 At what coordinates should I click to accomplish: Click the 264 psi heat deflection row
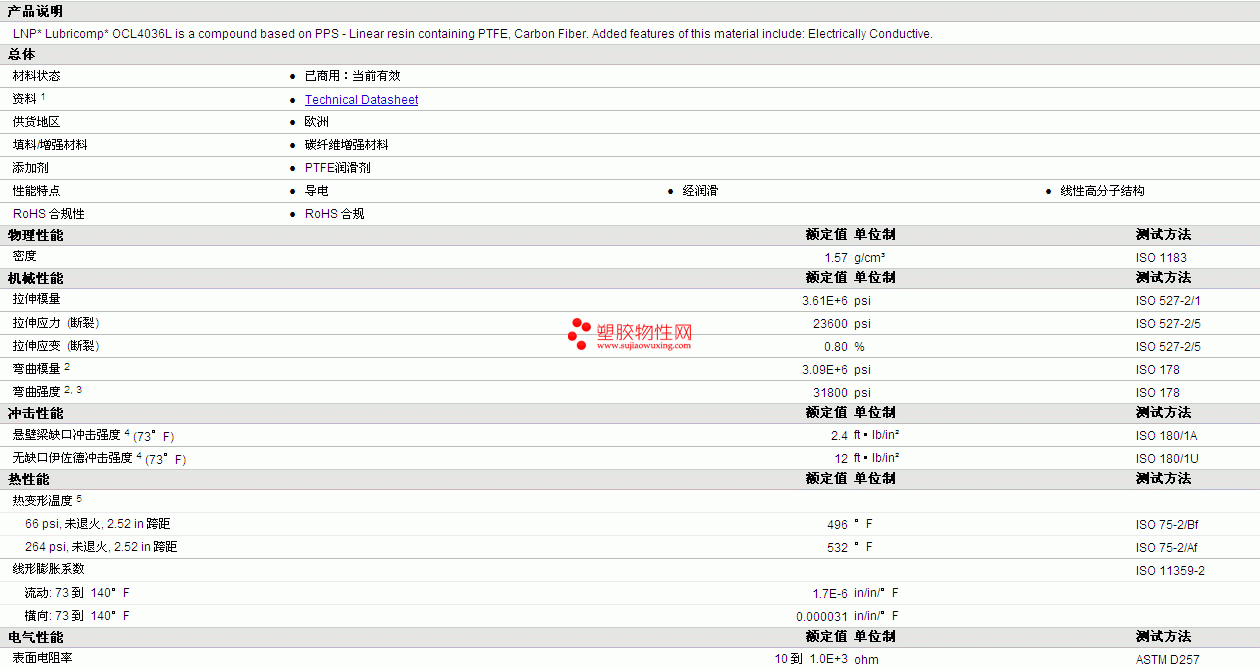101,547
